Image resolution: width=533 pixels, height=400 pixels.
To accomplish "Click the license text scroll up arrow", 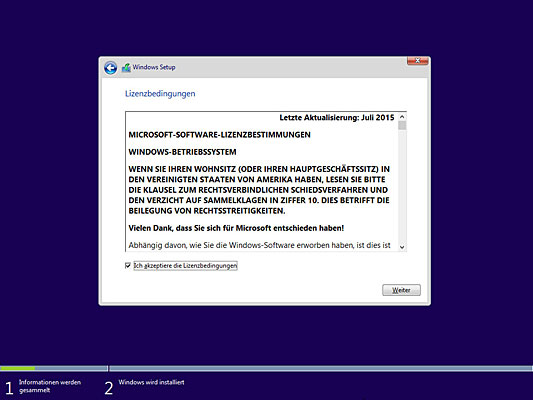I will pos(402,117).
